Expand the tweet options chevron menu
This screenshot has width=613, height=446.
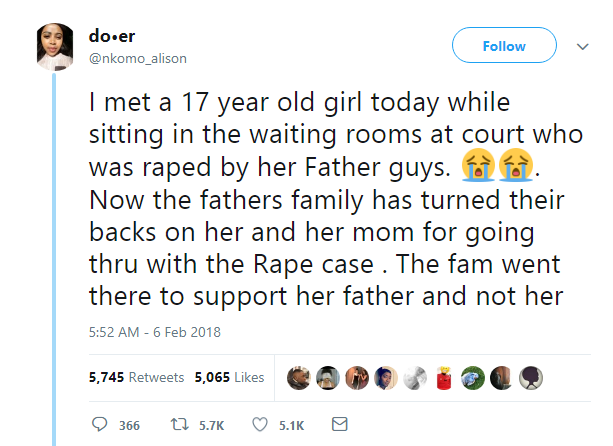[583, 46]
